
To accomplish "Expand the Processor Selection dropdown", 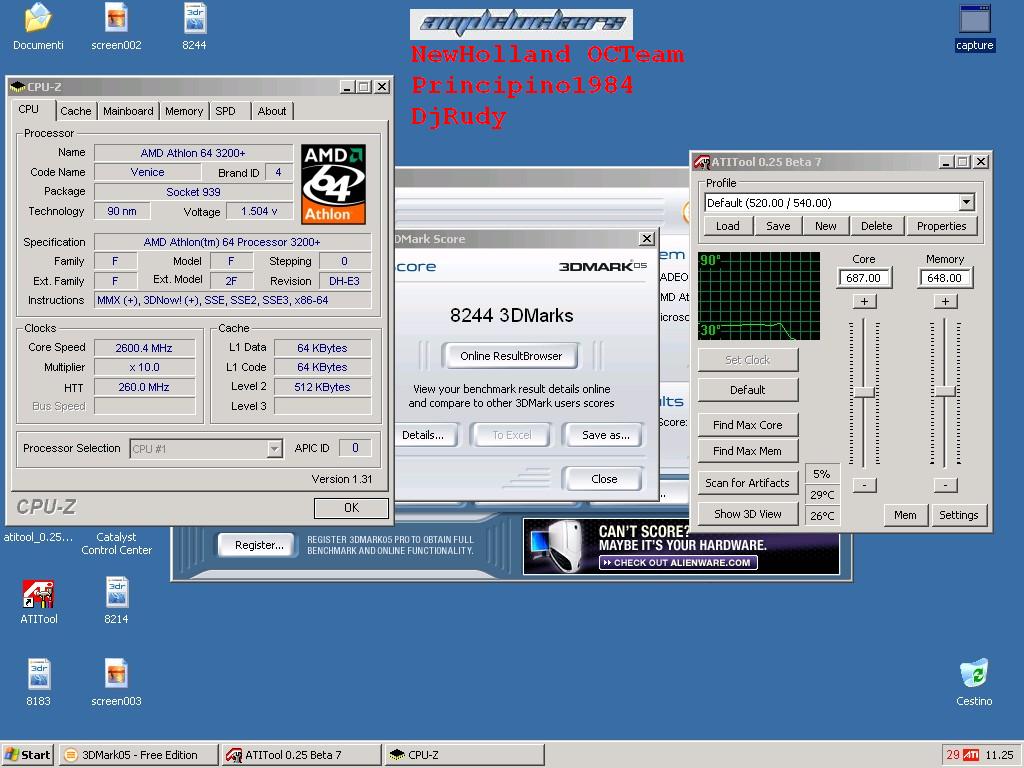I will pyautogui.click(x=274, y=449).
